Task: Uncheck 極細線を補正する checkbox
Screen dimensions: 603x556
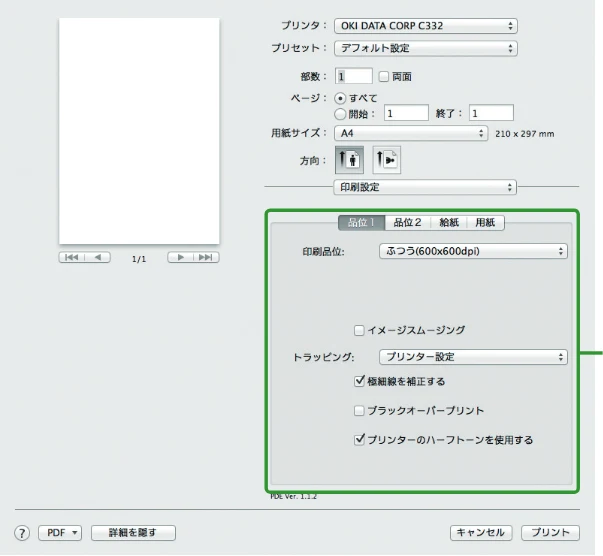Action: point(359,381)
